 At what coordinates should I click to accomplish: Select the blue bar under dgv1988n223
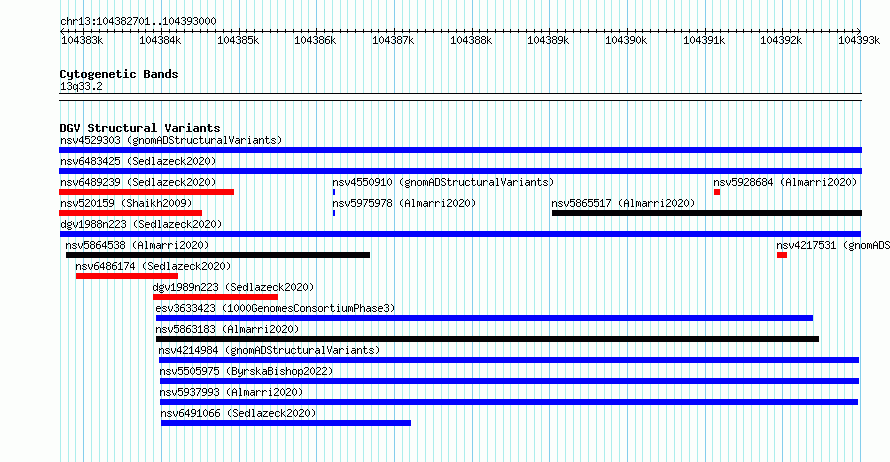click(x=460, y=234)
